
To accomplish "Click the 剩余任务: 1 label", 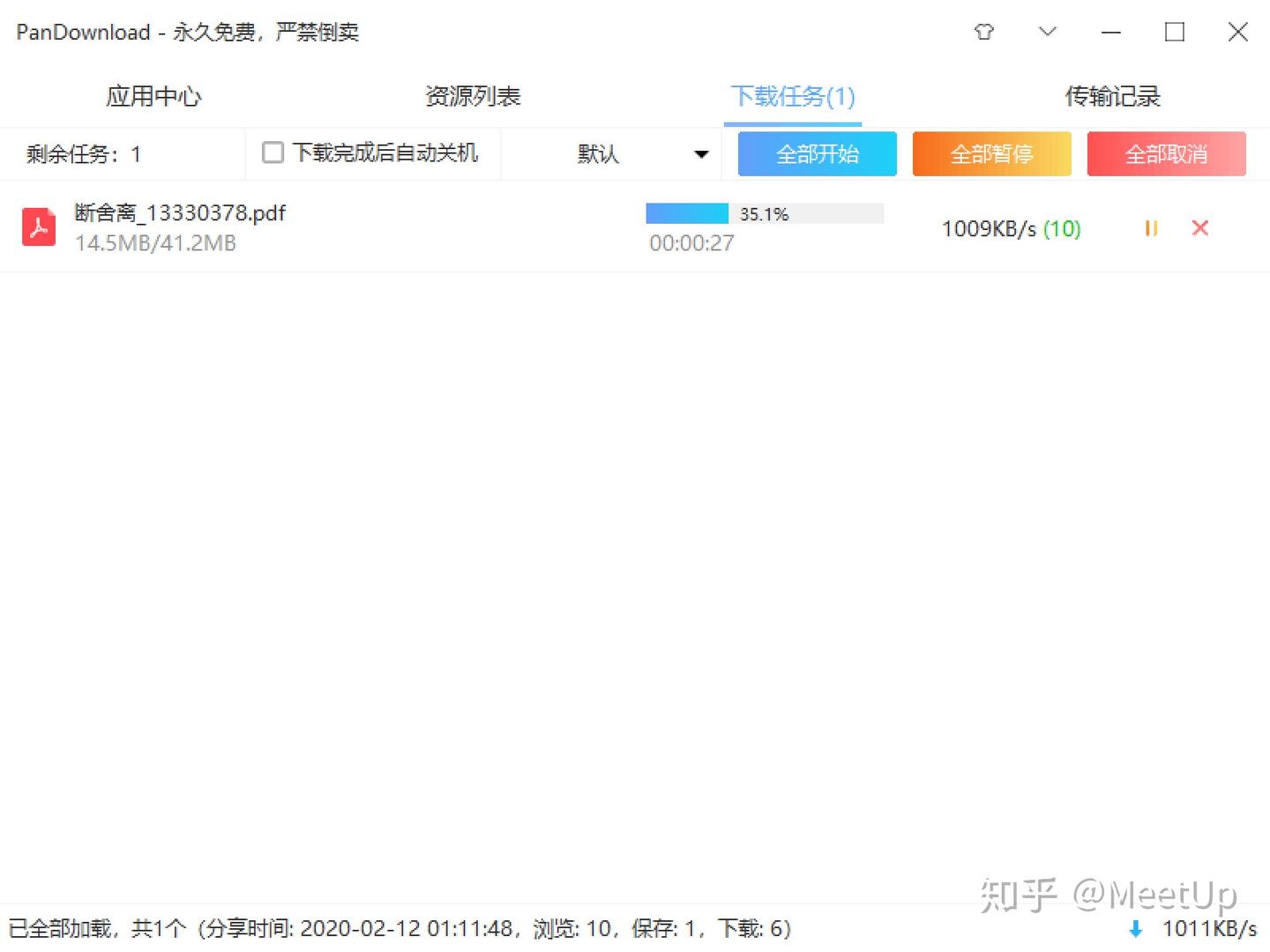I will [x=83, y=154].
